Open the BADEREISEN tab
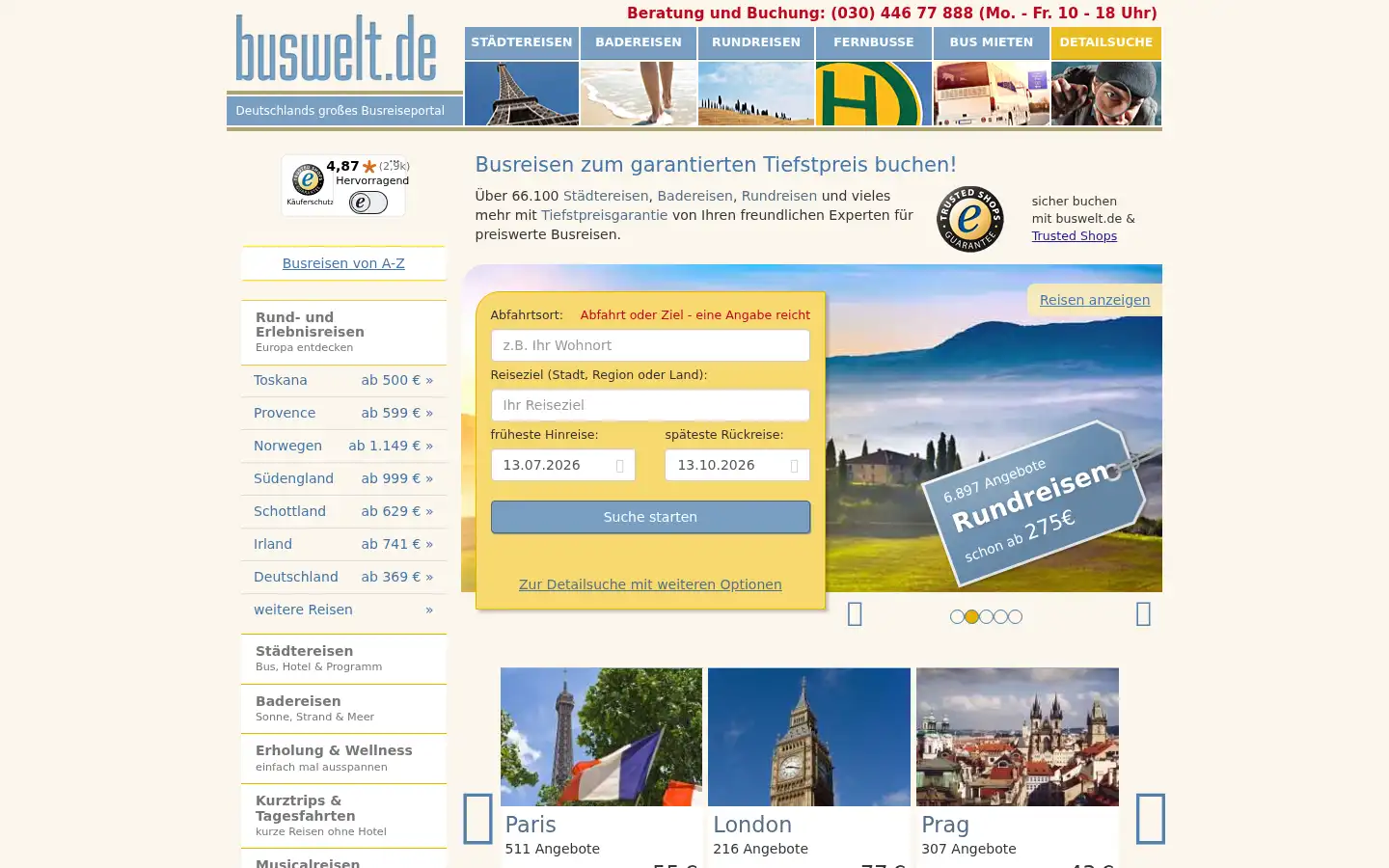This screenshot has height=868, width=1389. pos(639,43)
